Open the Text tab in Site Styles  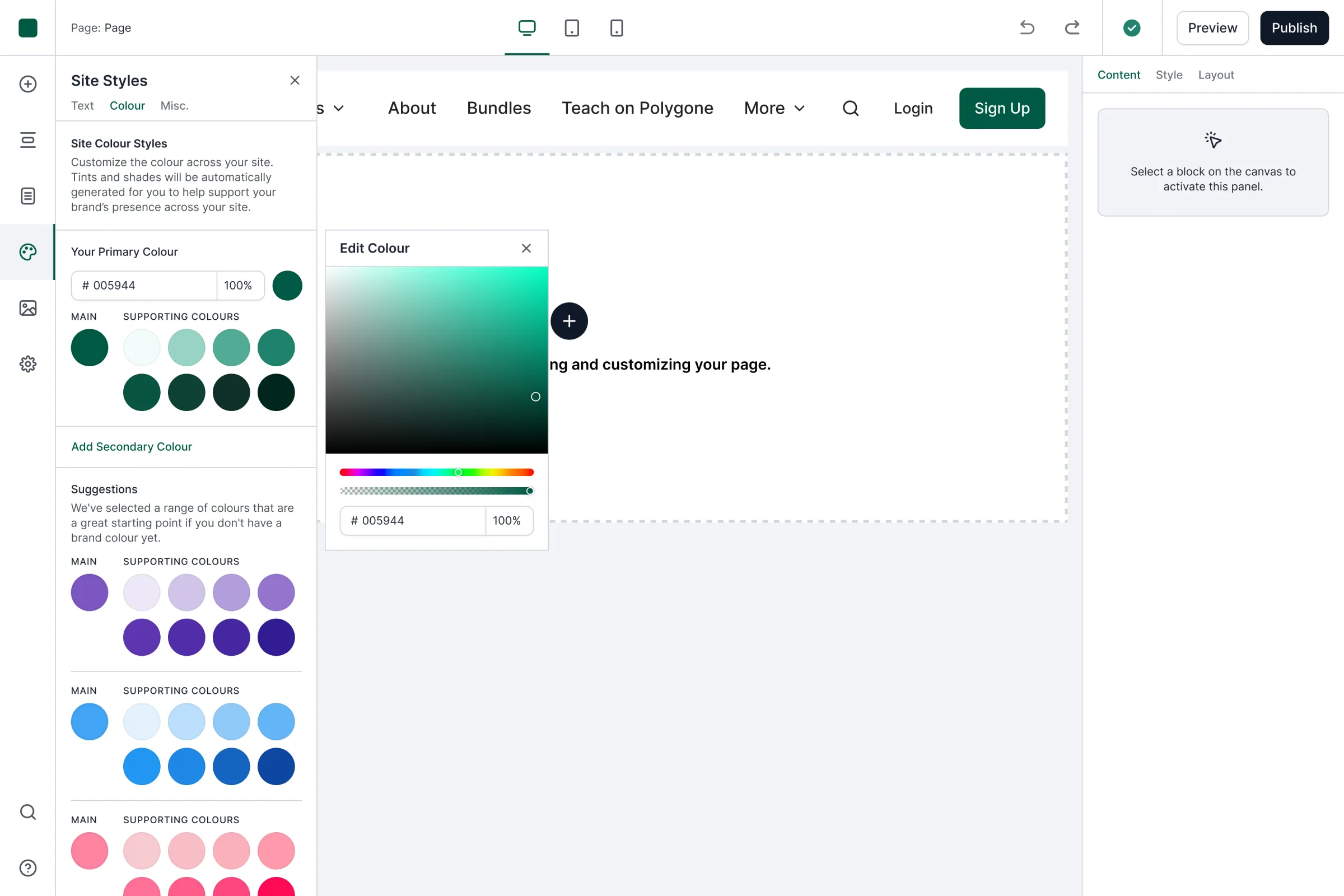tap(82, 106)
